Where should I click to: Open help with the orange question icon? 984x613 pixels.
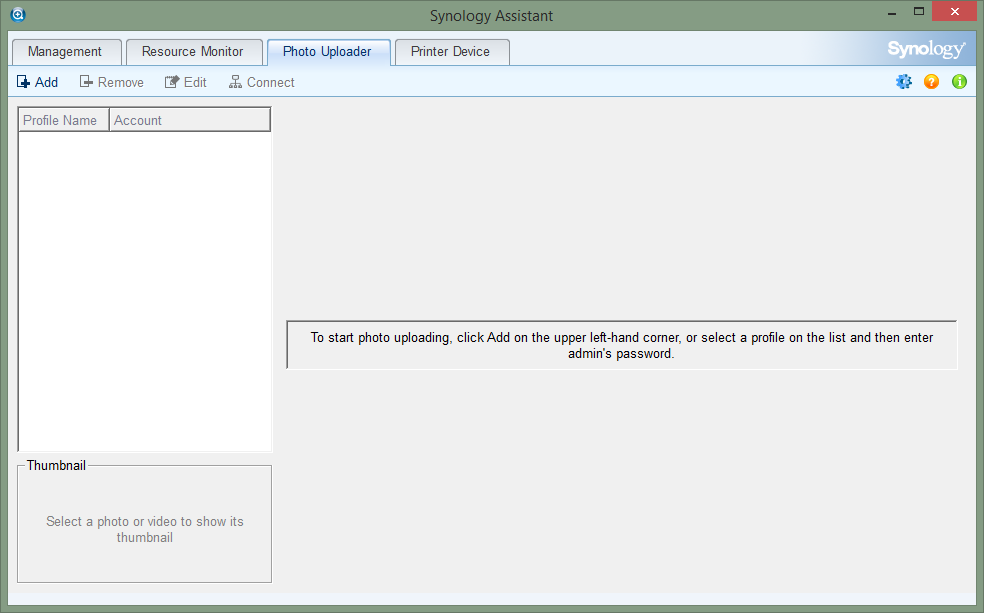coord(931,82)
